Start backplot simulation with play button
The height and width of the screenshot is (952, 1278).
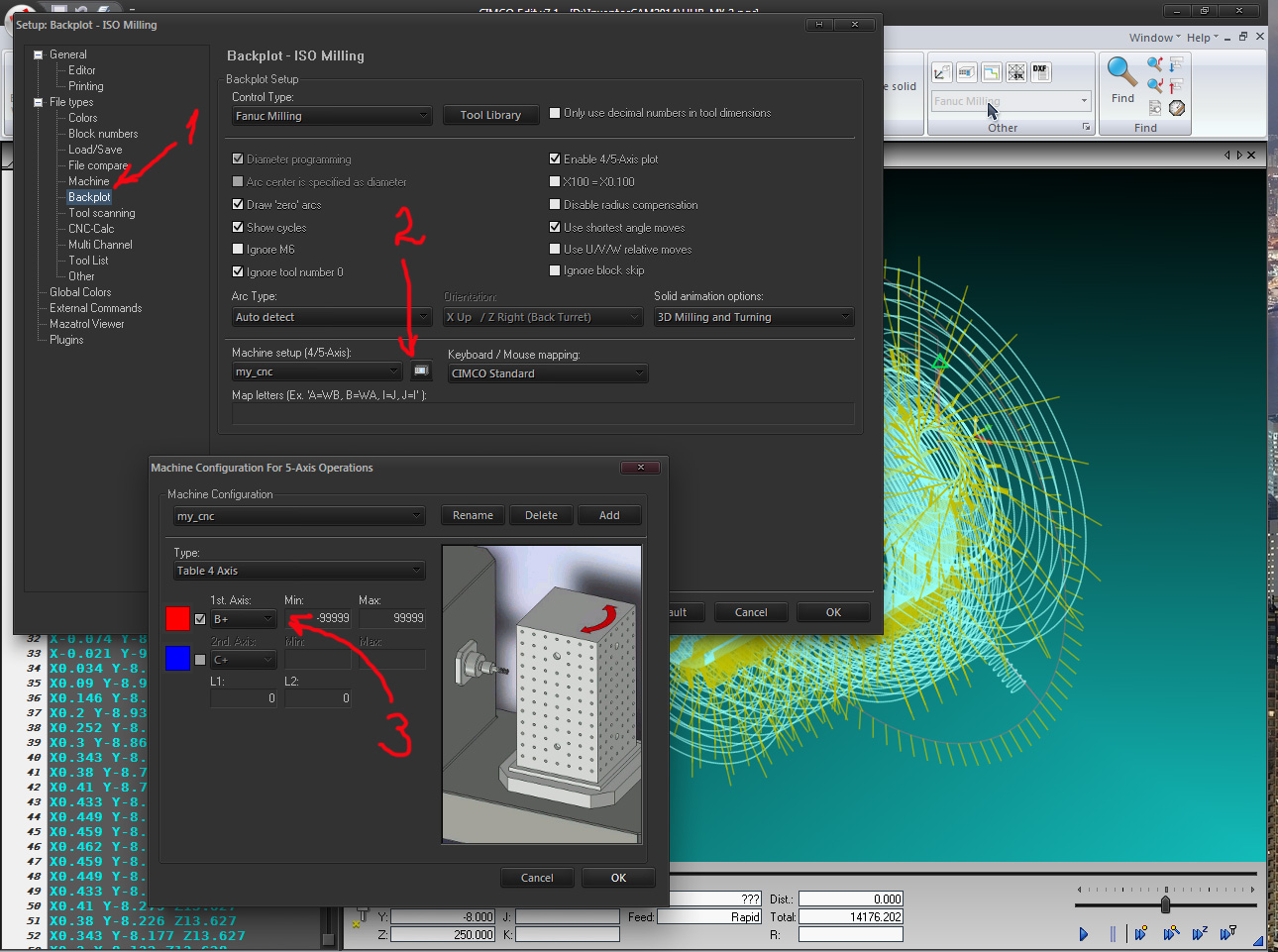point(1083,933)
